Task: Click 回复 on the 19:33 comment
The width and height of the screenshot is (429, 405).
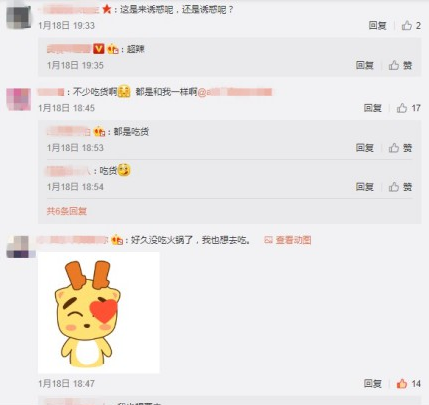Action: (x=377, y=25)
